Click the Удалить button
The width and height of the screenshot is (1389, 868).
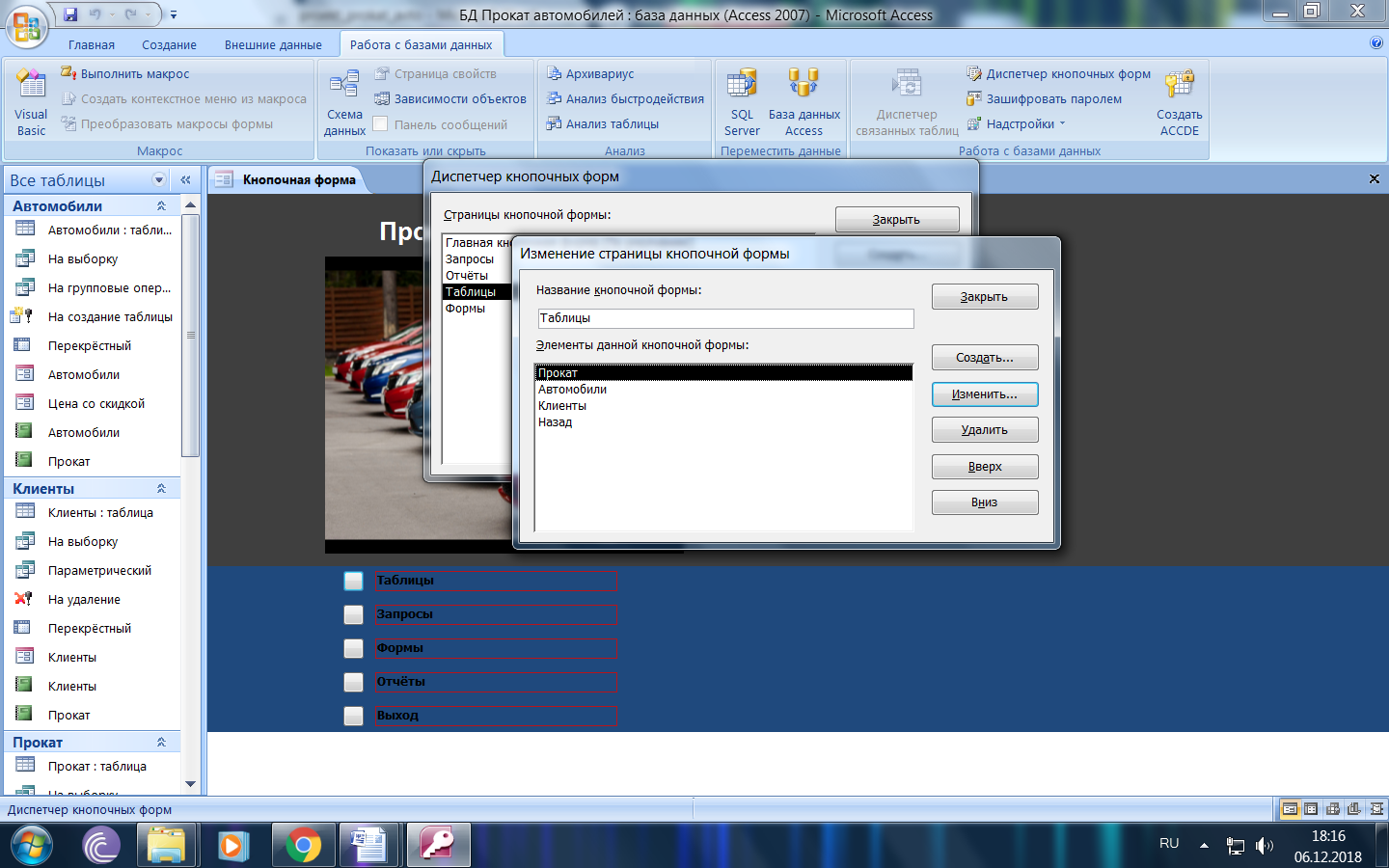click(985, 430)
